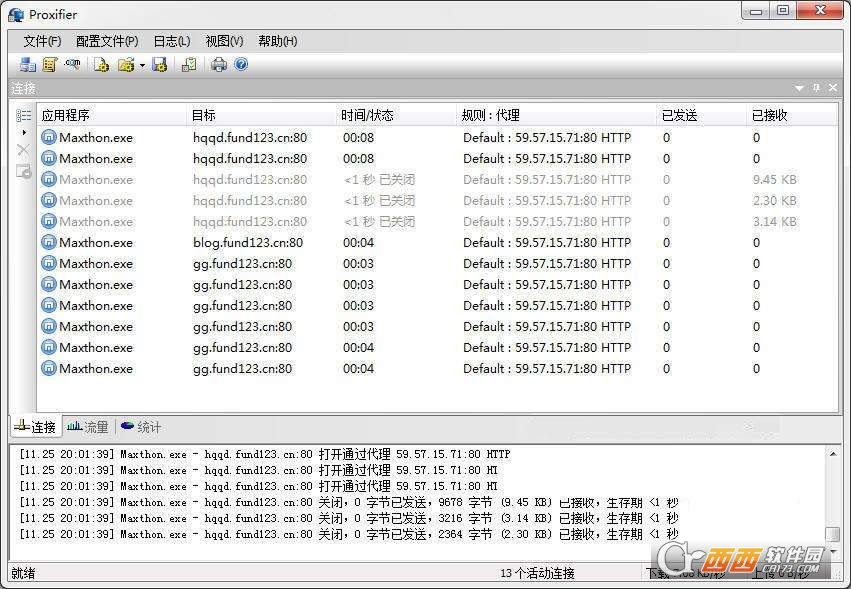Click the system report clipboard icon

tap(188, 64)
